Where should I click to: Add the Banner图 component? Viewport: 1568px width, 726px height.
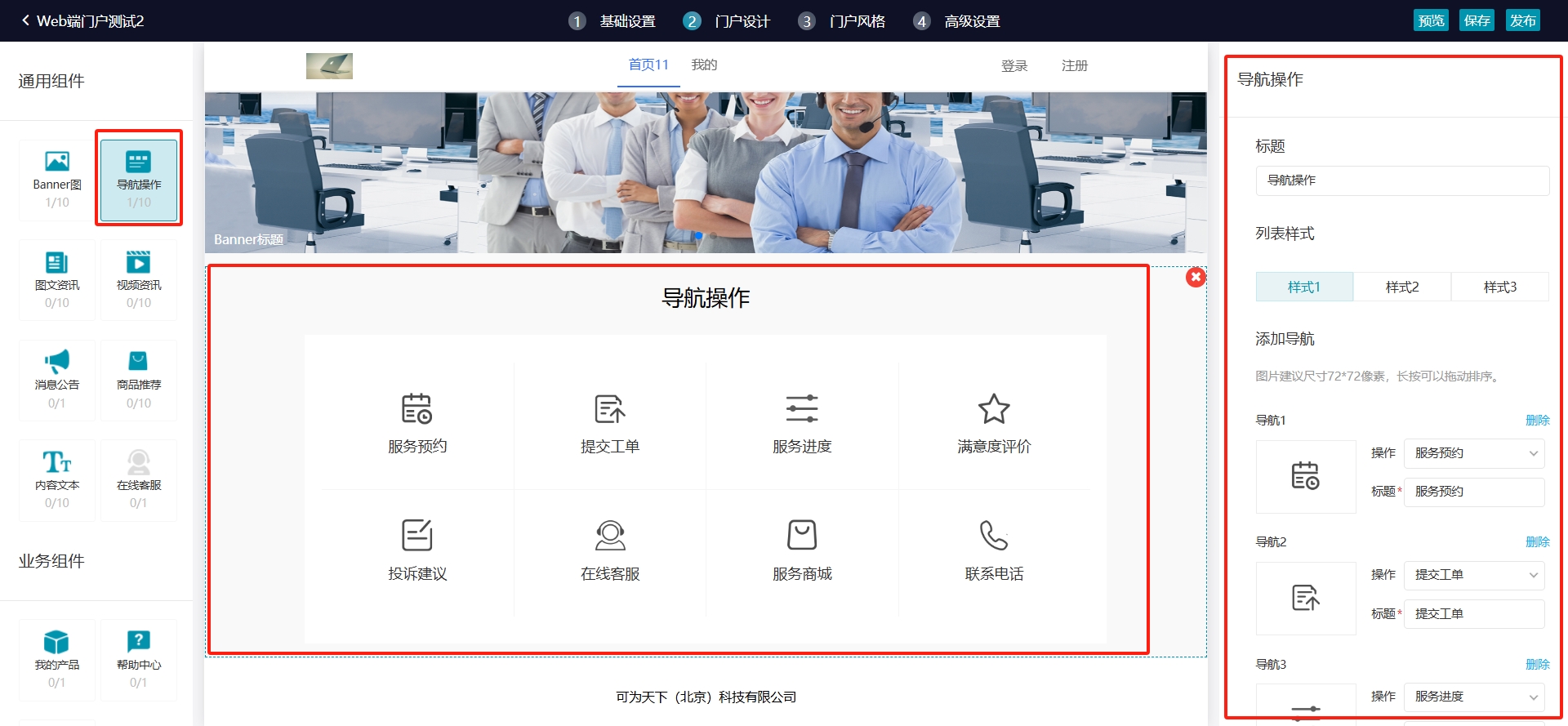coord(57,180)
